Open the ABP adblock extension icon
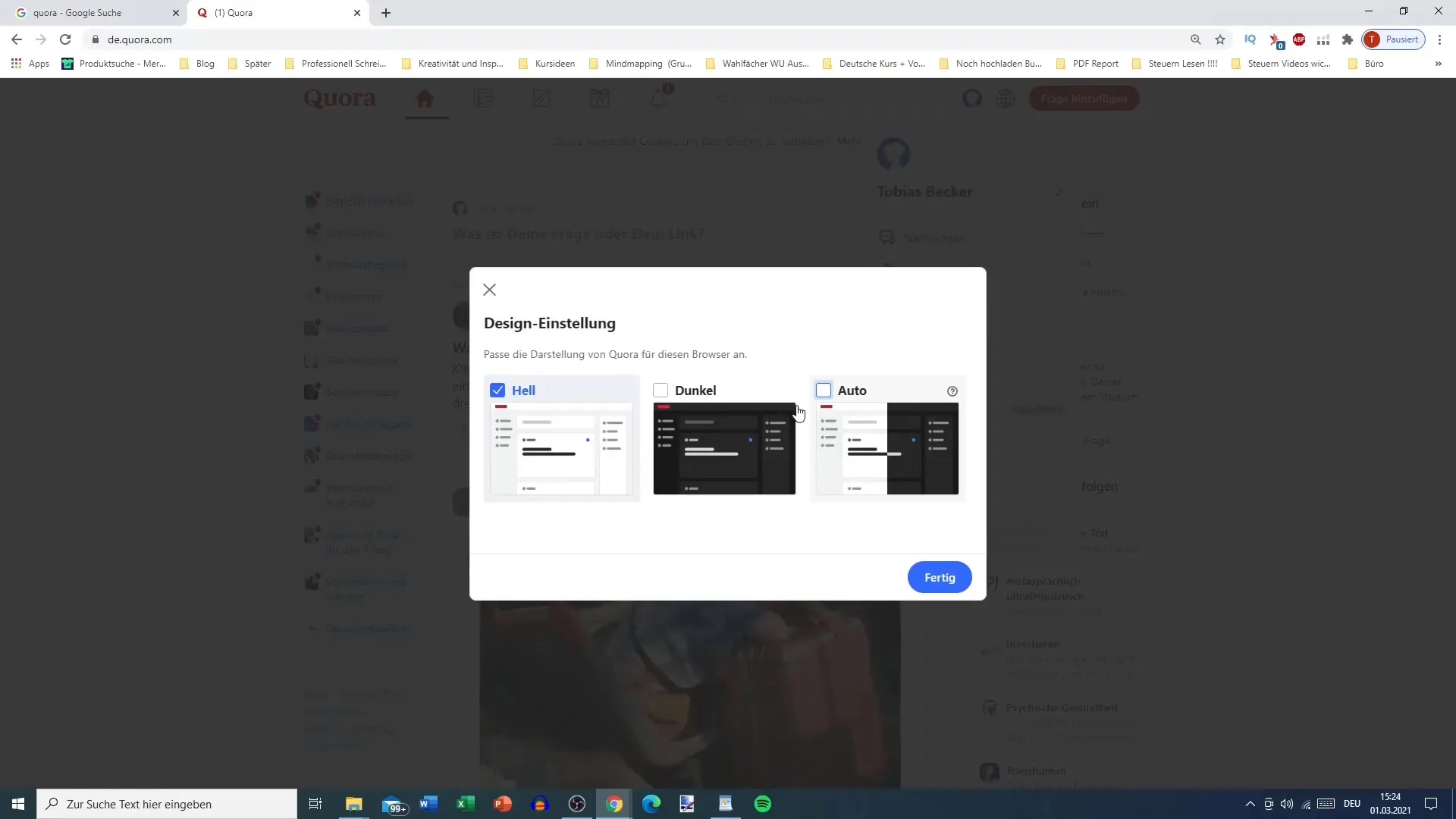This screenshot has width=1456, height=819. [1299, 39]
